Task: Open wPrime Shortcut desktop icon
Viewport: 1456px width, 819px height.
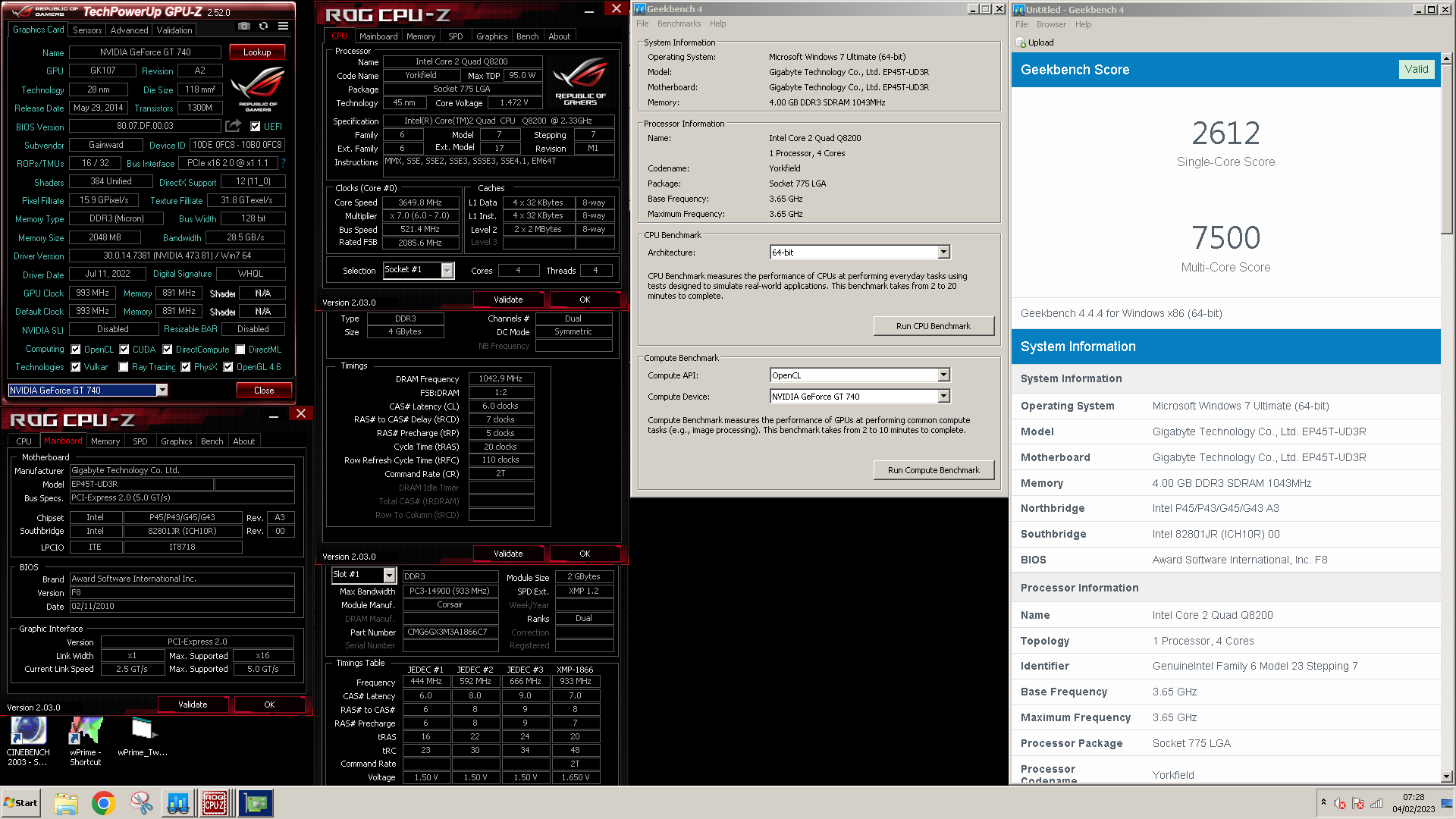Action: pos(86,742)
